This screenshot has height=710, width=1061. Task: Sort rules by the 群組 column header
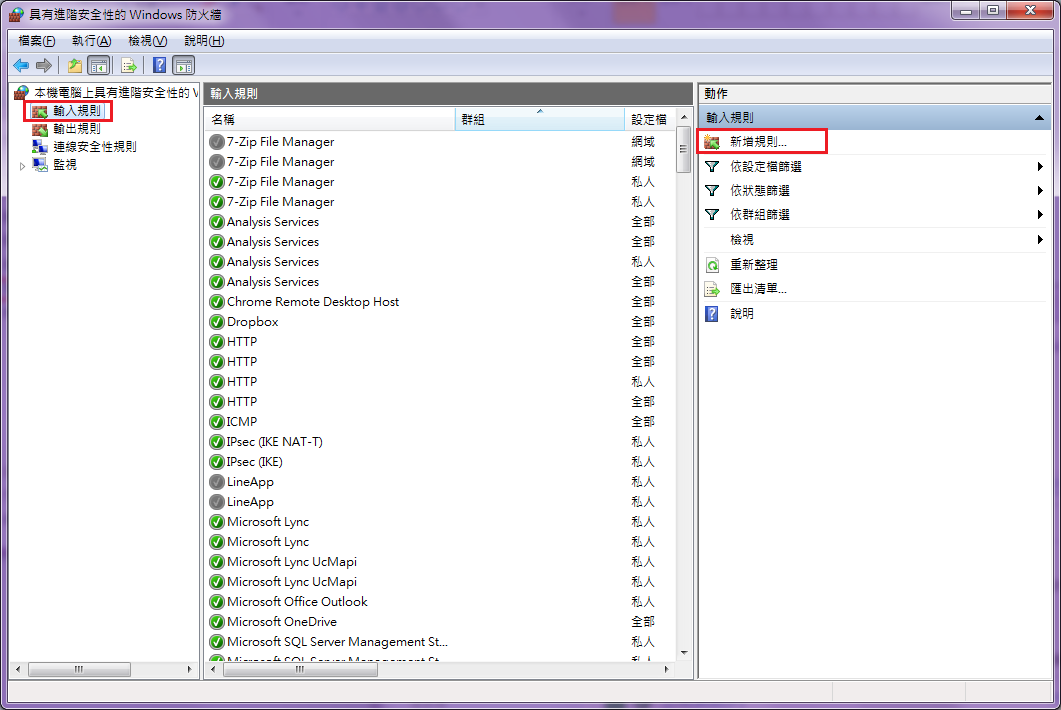(x=539, y=118)
